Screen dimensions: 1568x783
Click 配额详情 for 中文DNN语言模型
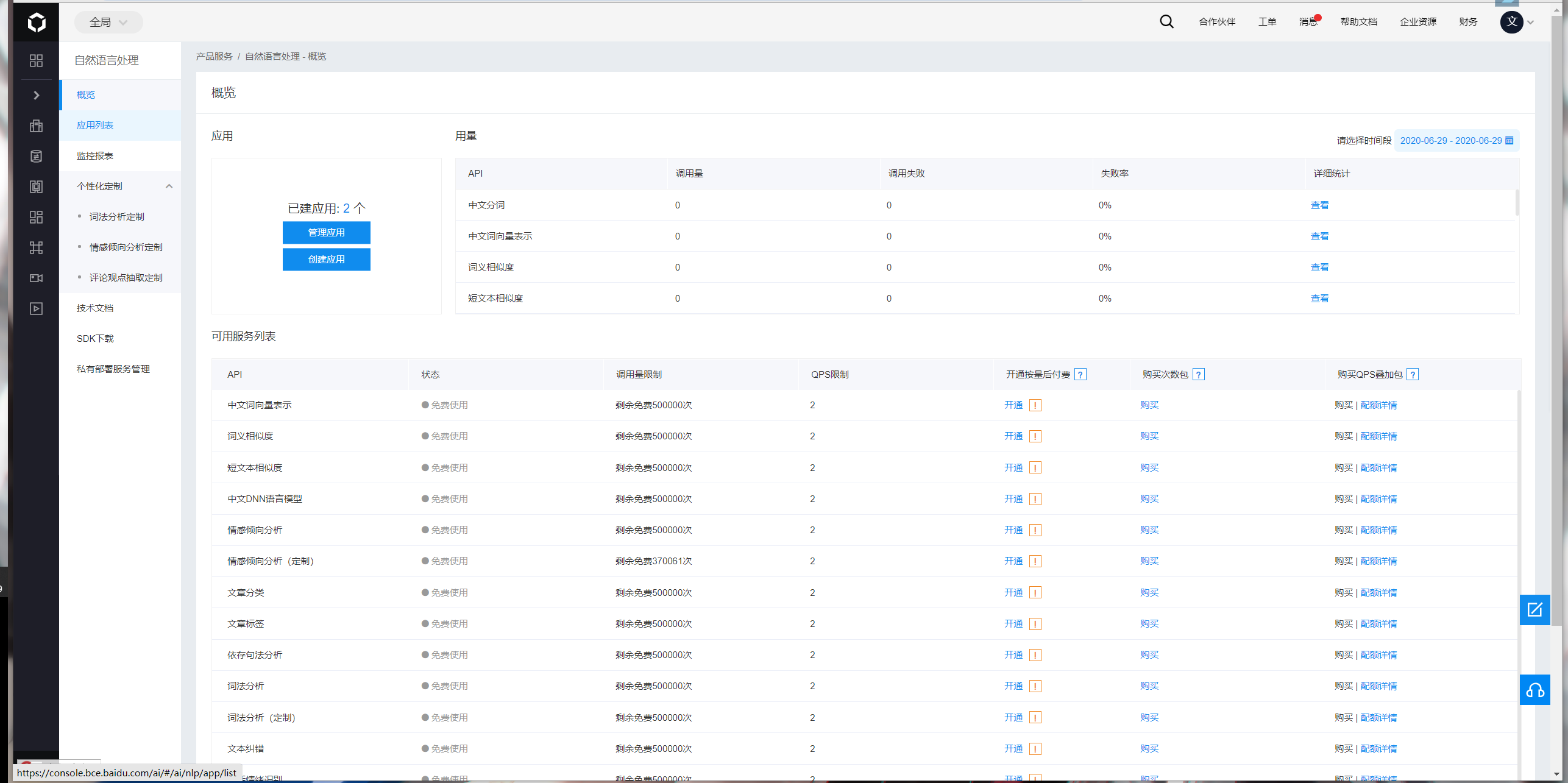[1378, 499]
